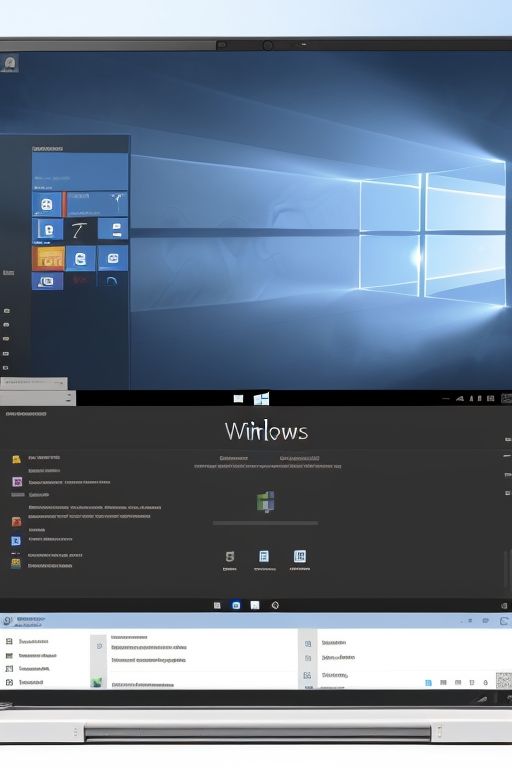The image size is (512, 768).
Task: Click the blue highlighted icon on the lower dark taskbar
Action: [236, 605]
